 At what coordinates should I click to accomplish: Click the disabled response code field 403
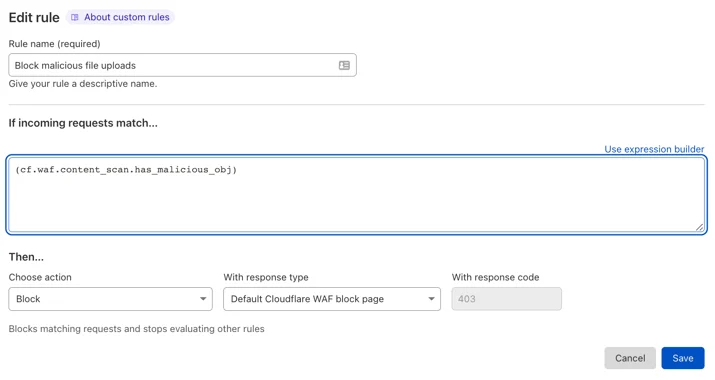click(507, 299)
